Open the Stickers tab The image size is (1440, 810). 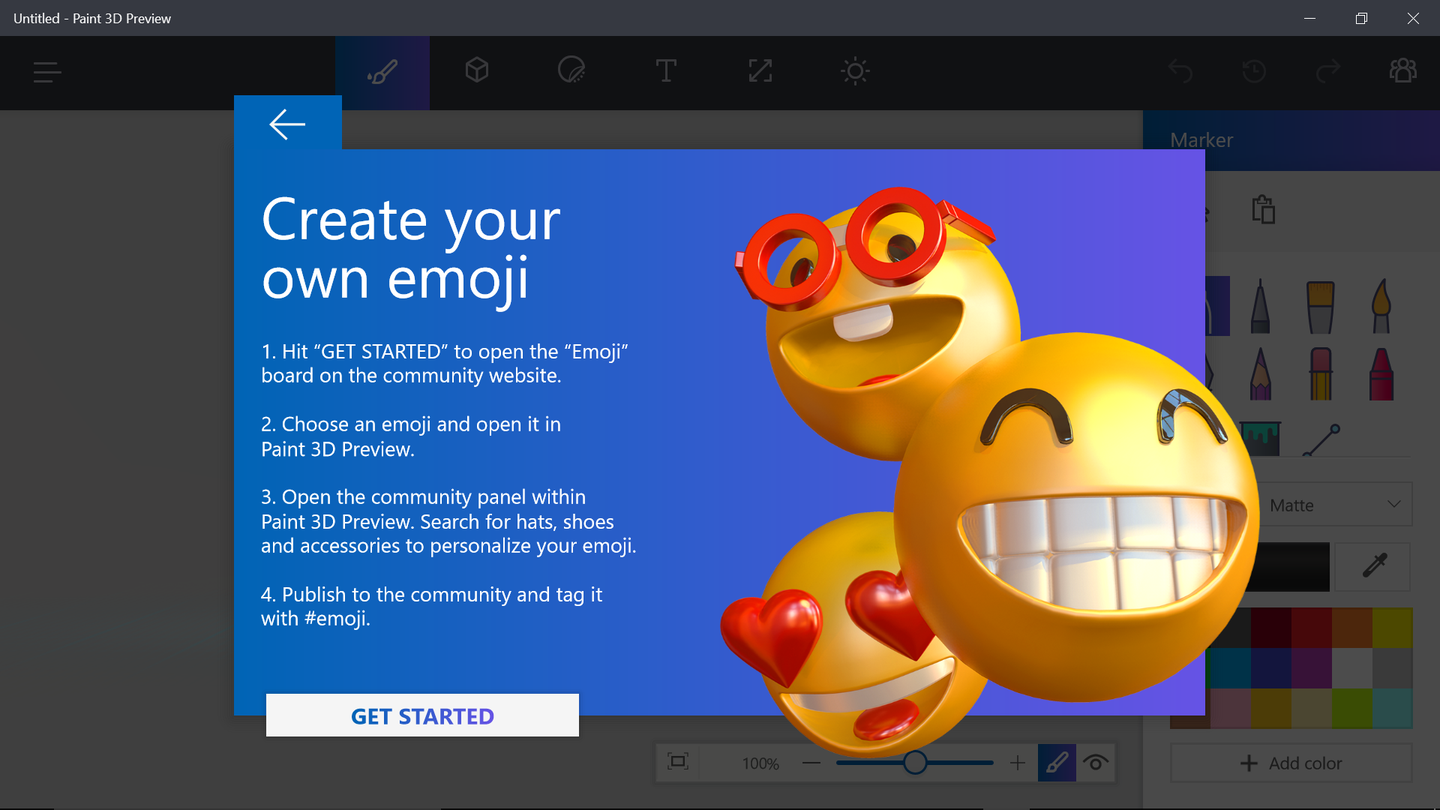coord(571,71)
